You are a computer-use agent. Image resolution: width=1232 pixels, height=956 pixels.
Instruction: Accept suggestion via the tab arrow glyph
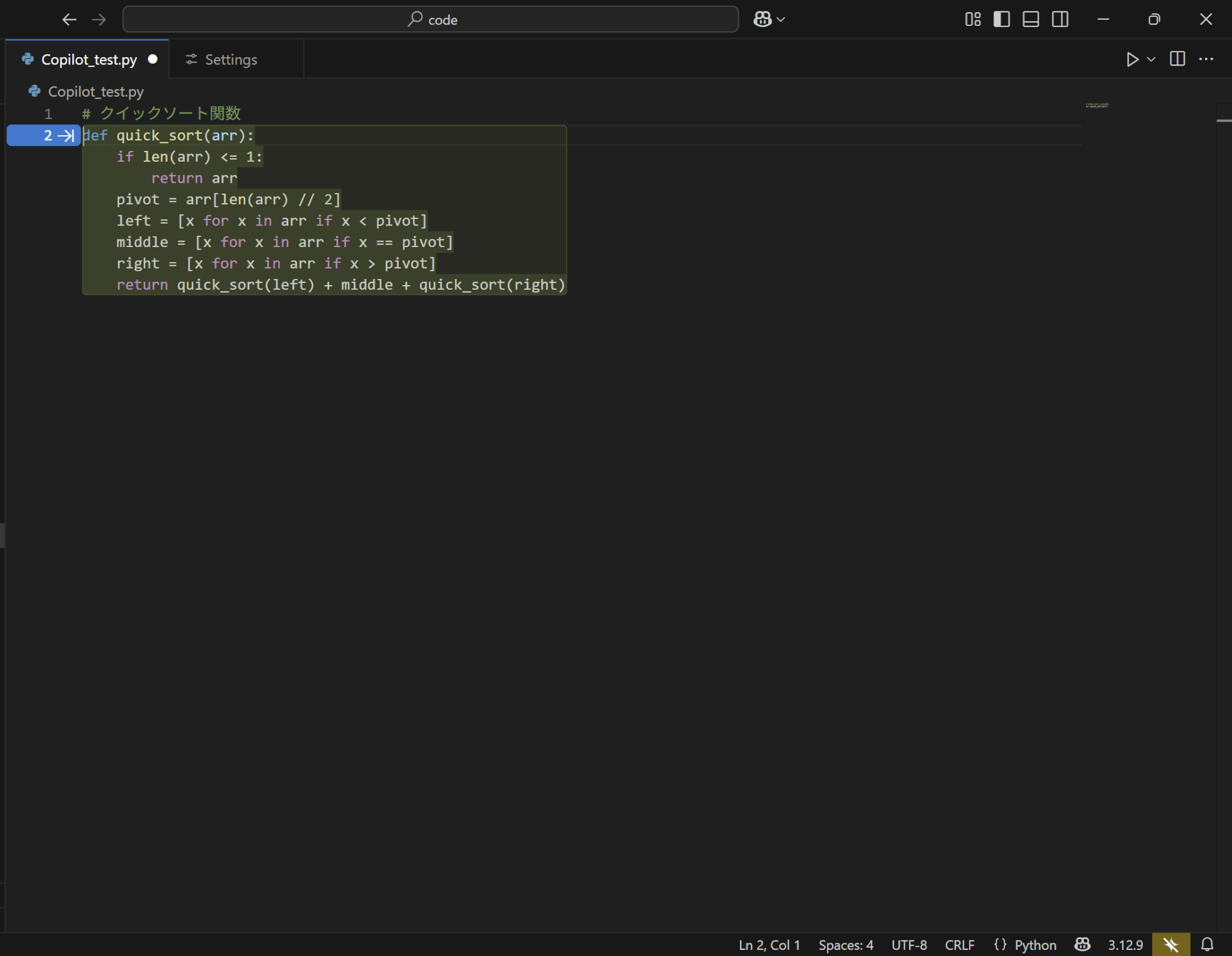tap(66, 136)
